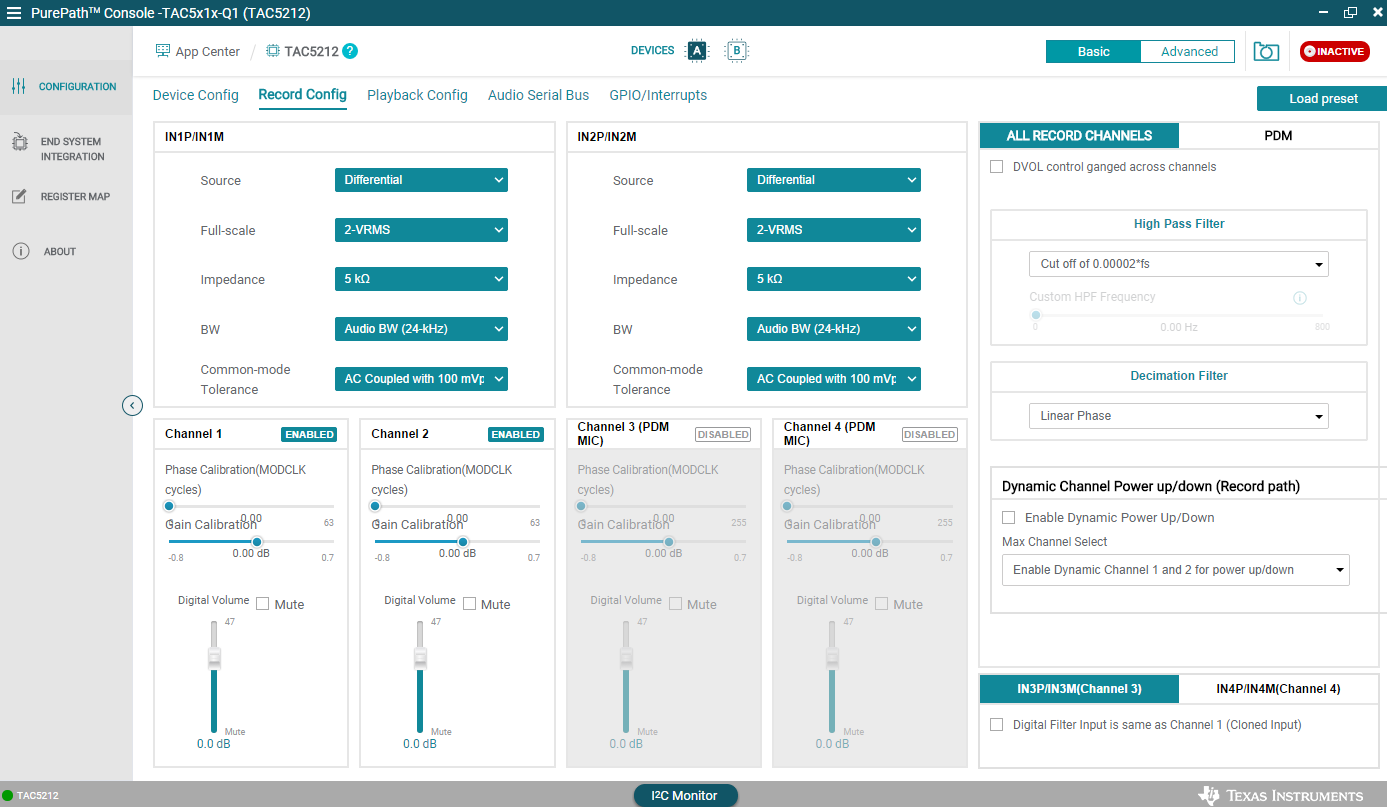The image size is (1387, 807).
Task: Click Channel 2 Gain Calibration slider handle
Action: [x=463, y=542]
